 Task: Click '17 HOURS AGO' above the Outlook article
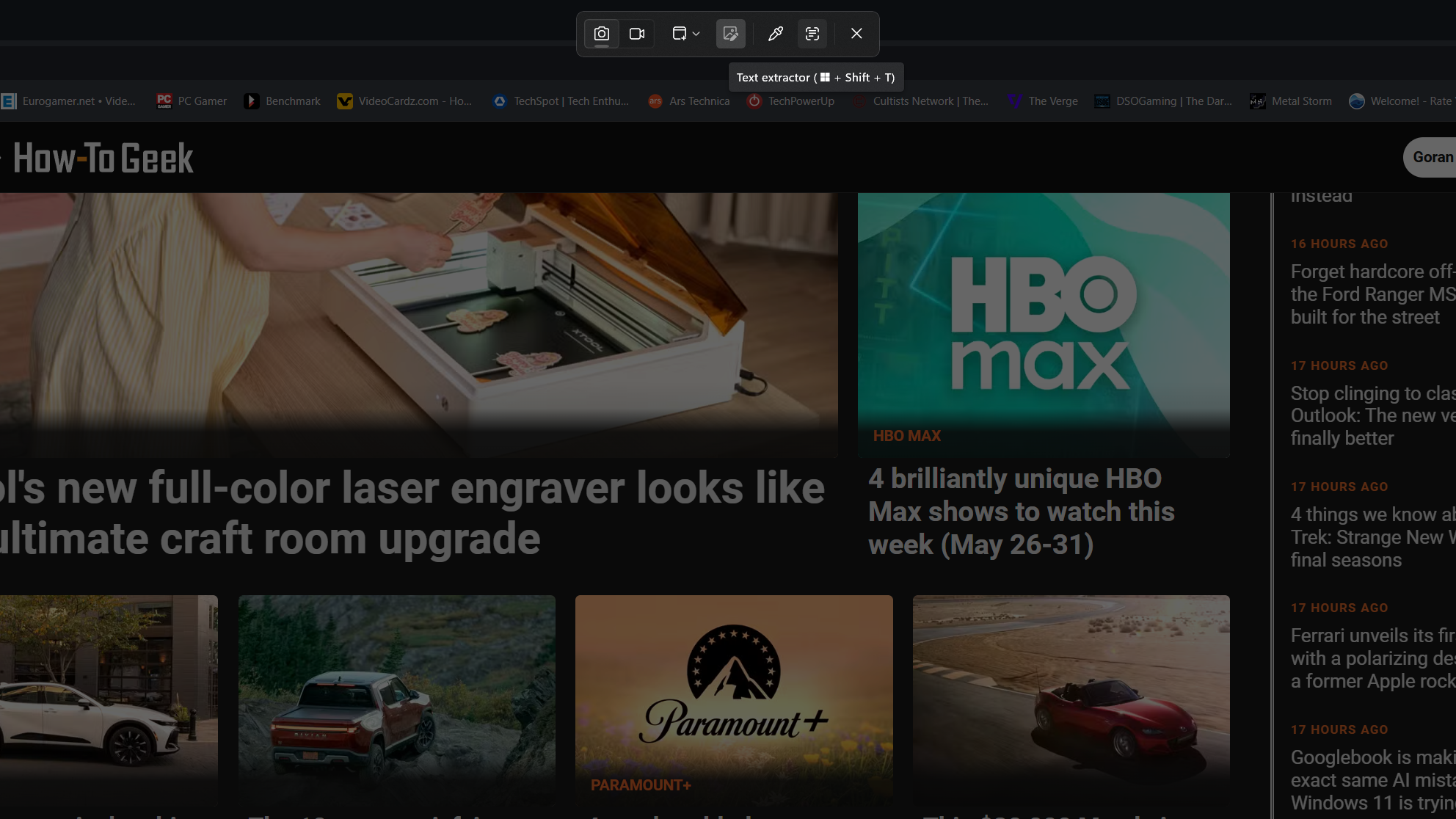tap(1339, 365)
